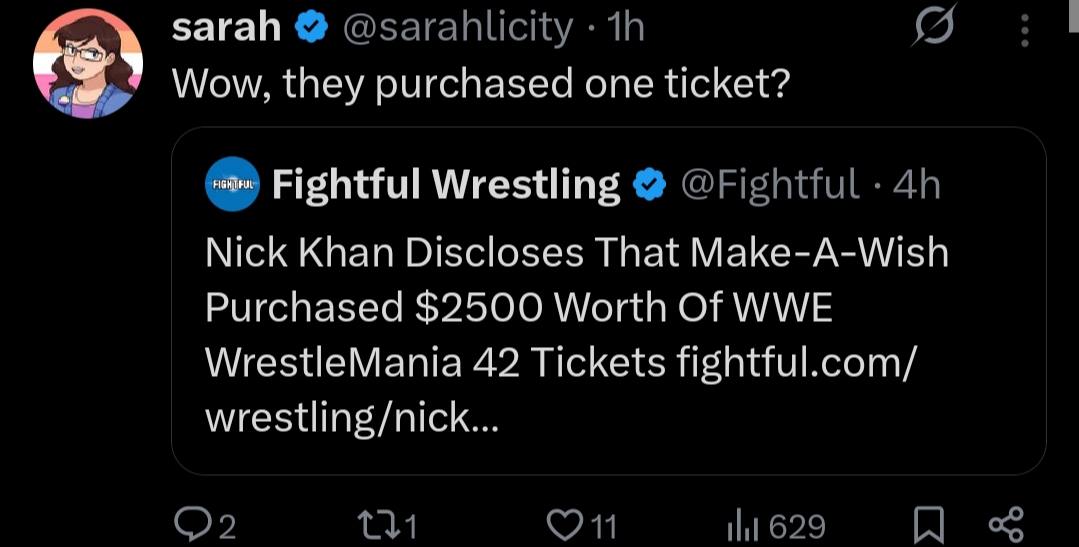
Task: Open the three-dot more options menu
Action: (x=1025, y=30)
